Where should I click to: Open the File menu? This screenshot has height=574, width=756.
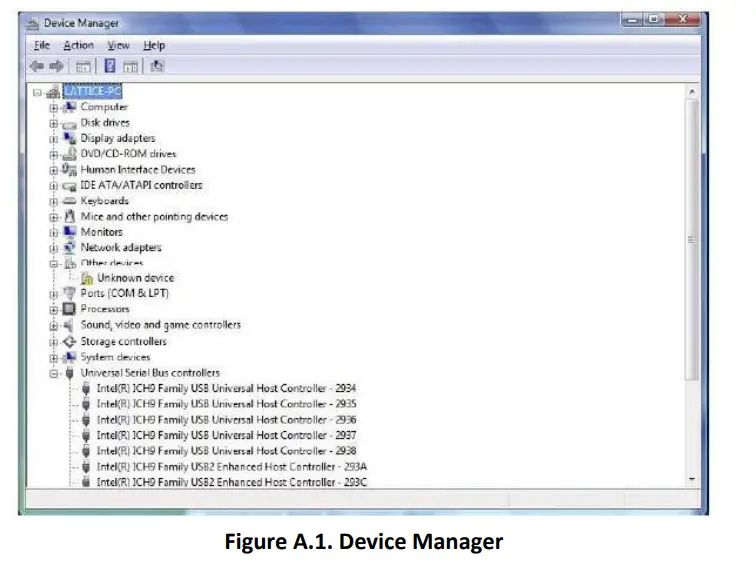(41, 46)
